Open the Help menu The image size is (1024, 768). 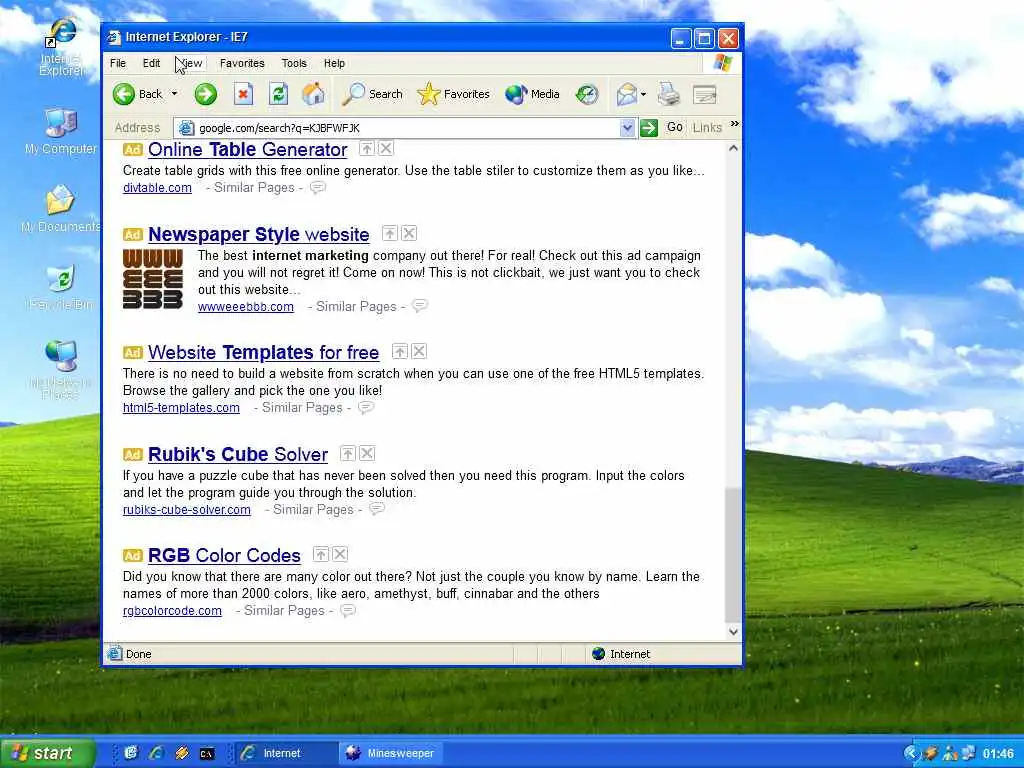[334, 63]
